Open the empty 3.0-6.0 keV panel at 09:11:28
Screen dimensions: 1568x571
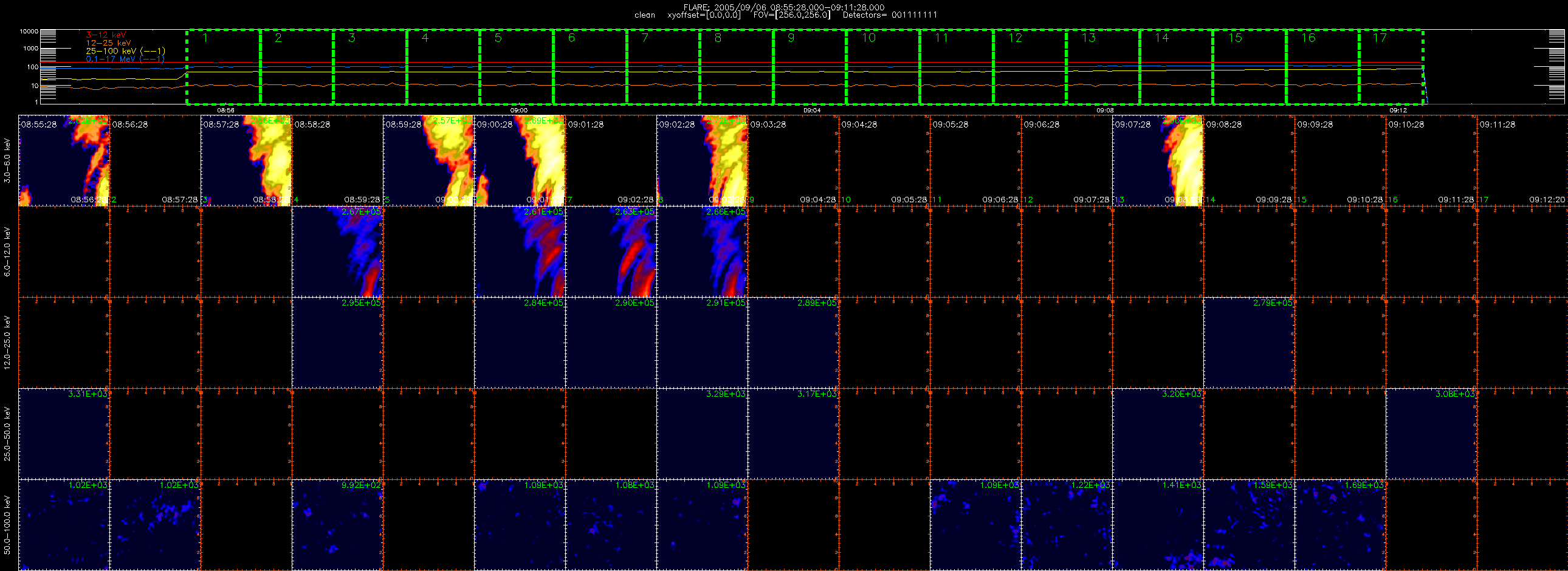(x=1522, y=160)
